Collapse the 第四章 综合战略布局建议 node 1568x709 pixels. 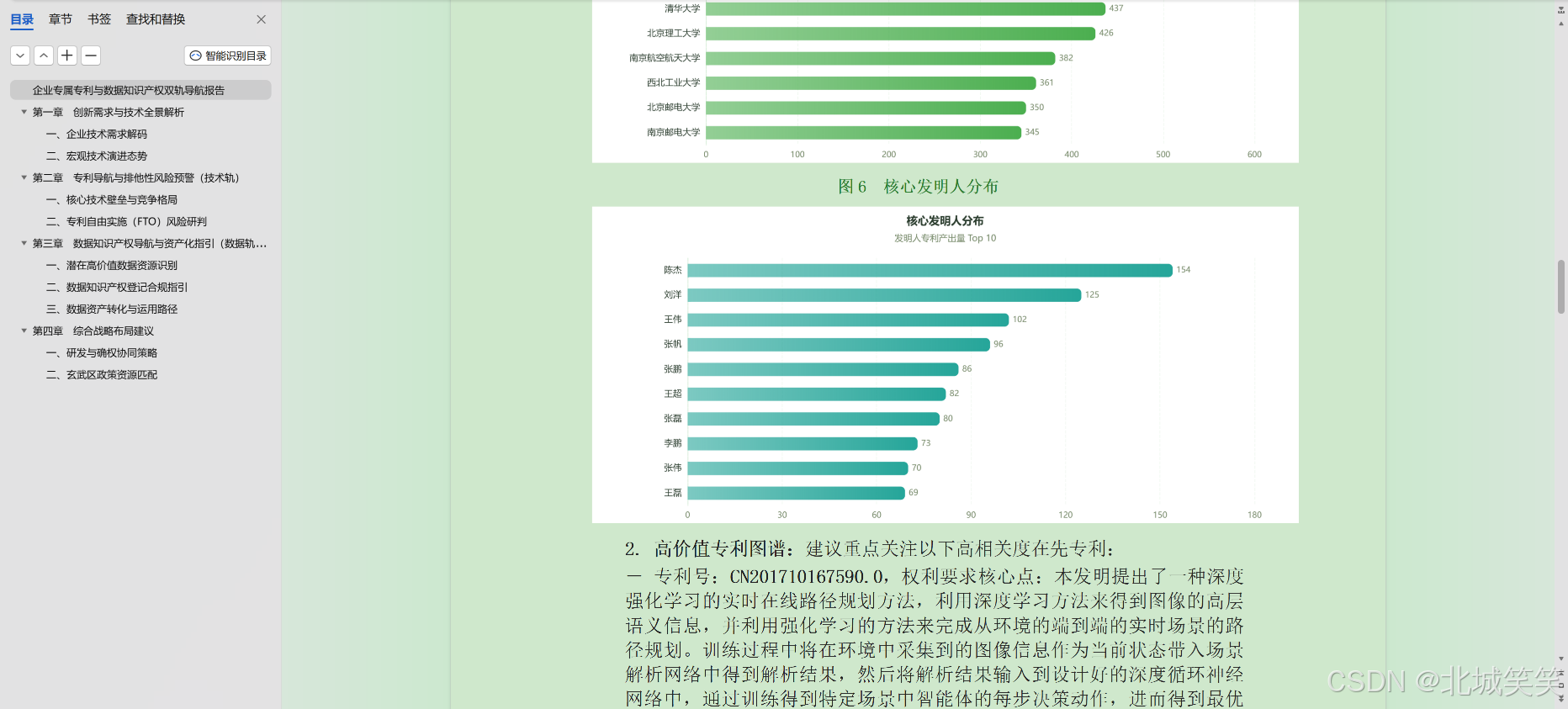coord(24,331)
